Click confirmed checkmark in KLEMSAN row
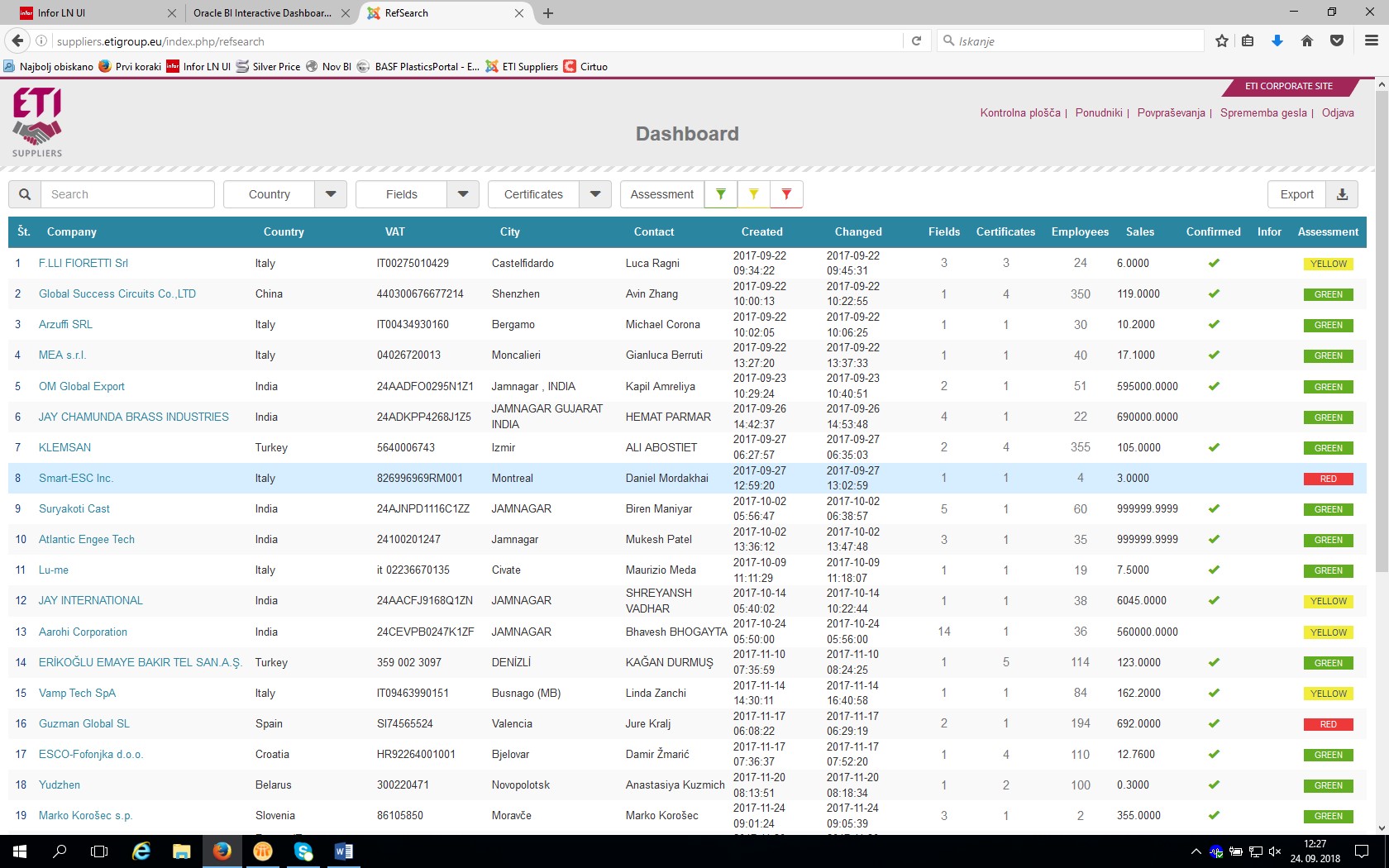 pos(1213,448)
